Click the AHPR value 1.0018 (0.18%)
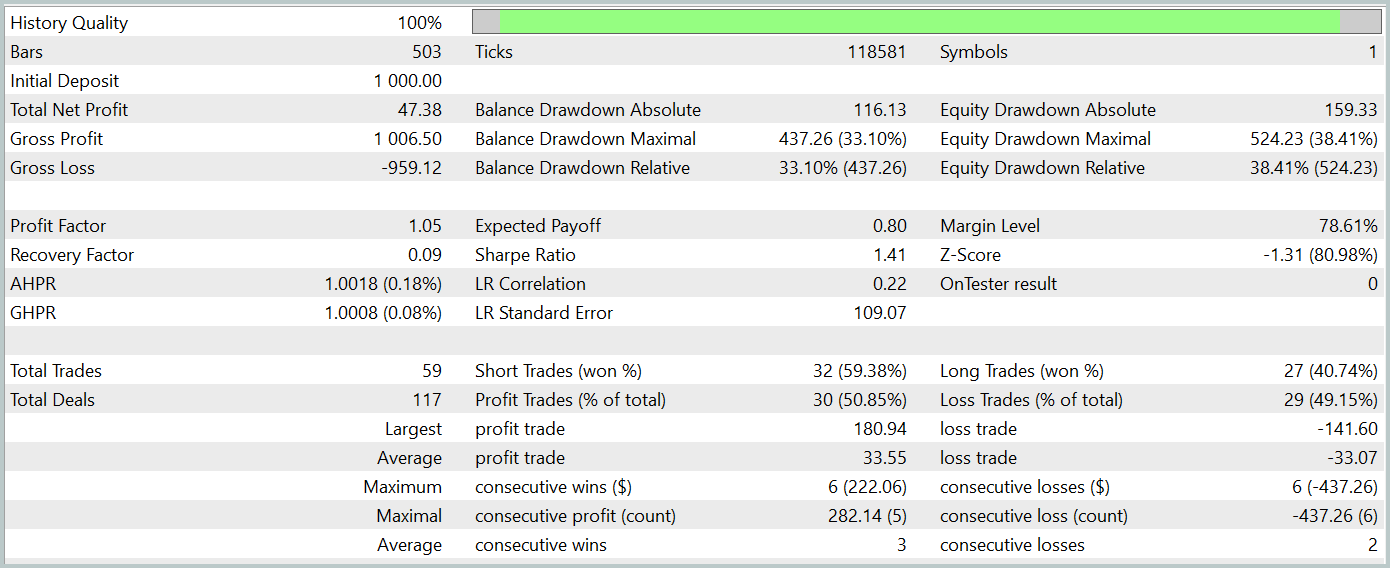Screen dimensions: 1390x568 point(383,284)
